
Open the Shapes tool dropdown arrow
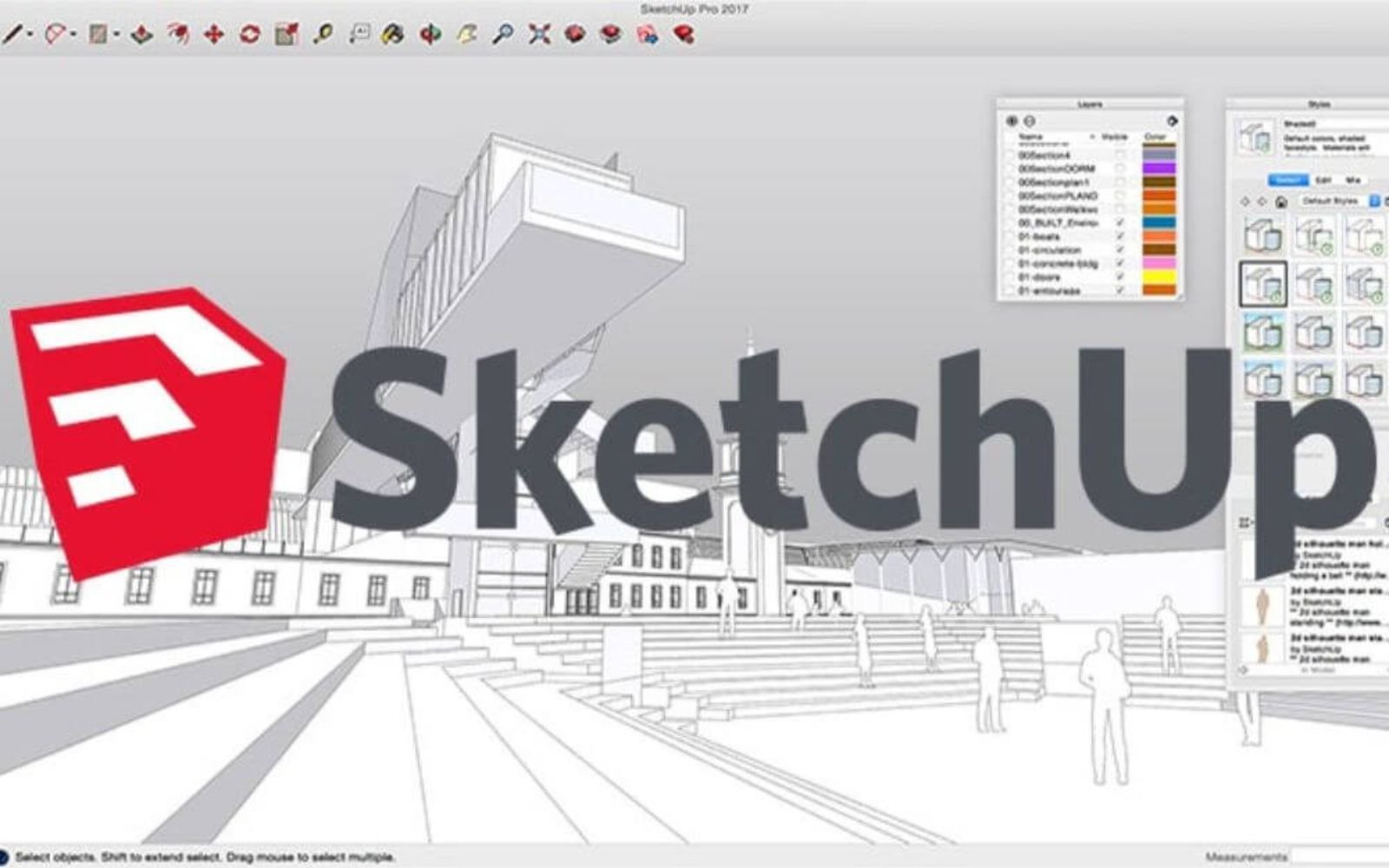tap(116, 33)
